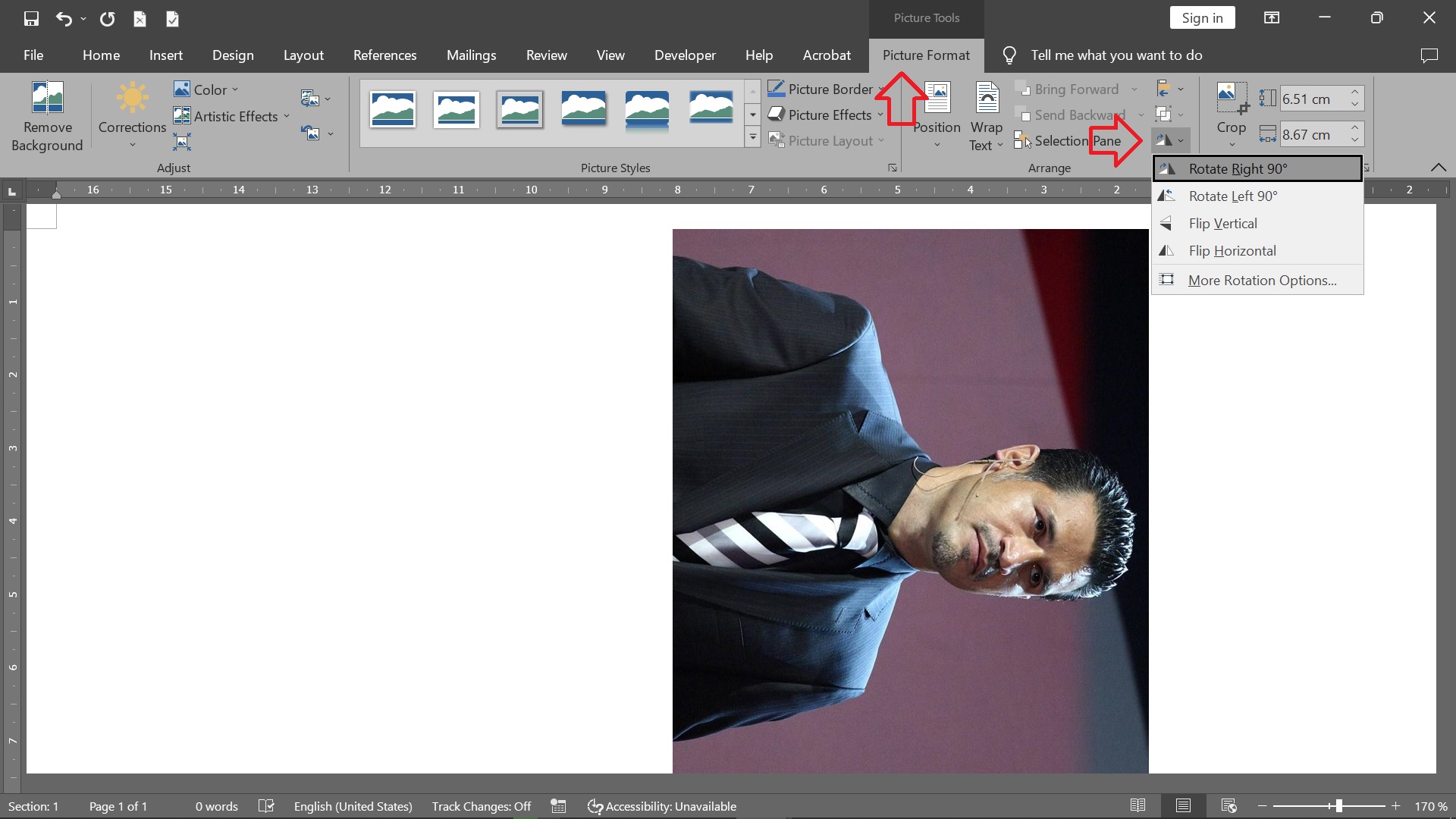The image size is (1456, 819).
Task: Switch to Web Layout view
Action: (x=1229, y=805)
